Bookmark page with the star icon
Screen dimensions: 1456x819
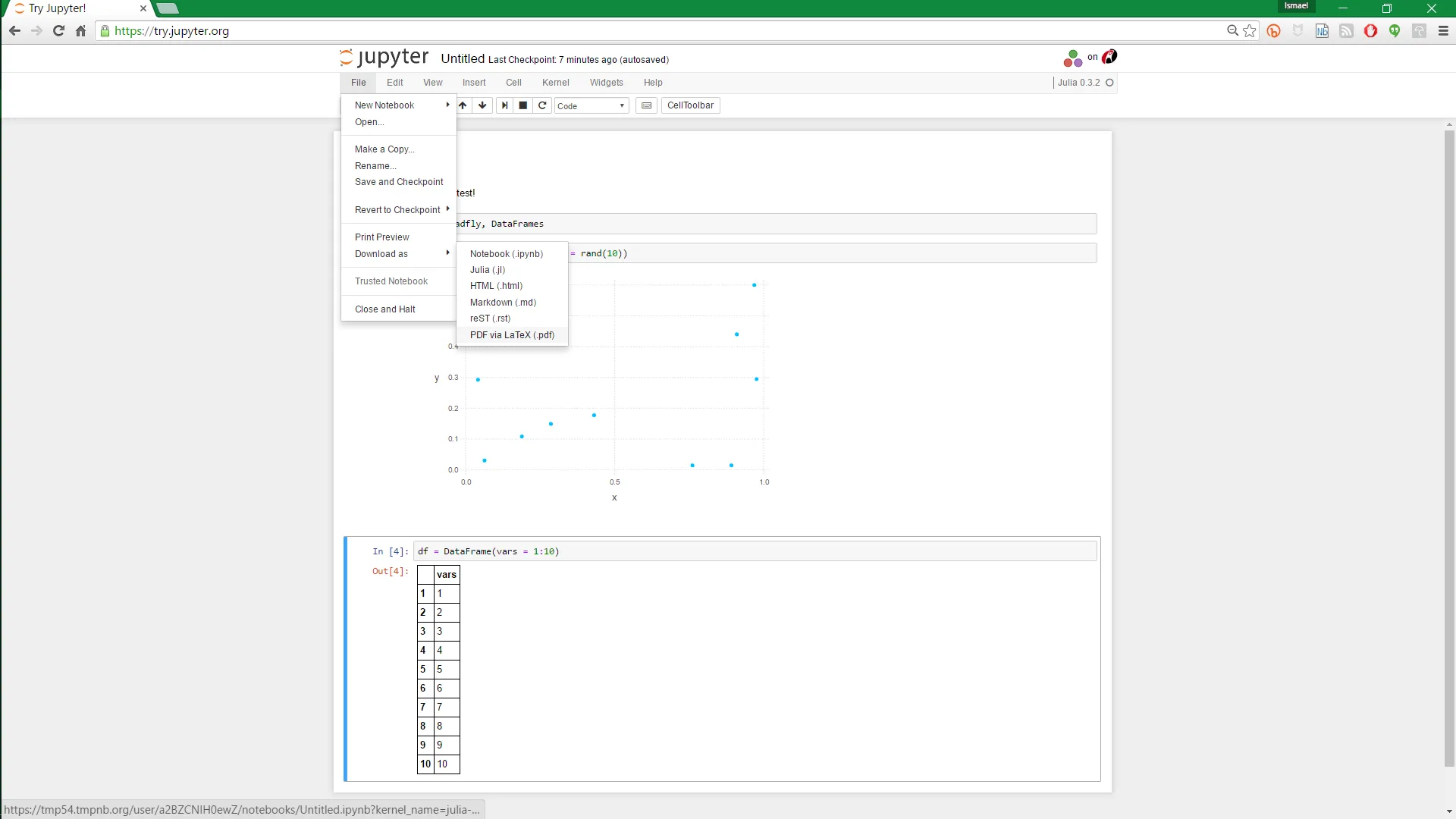[1250, 31]
